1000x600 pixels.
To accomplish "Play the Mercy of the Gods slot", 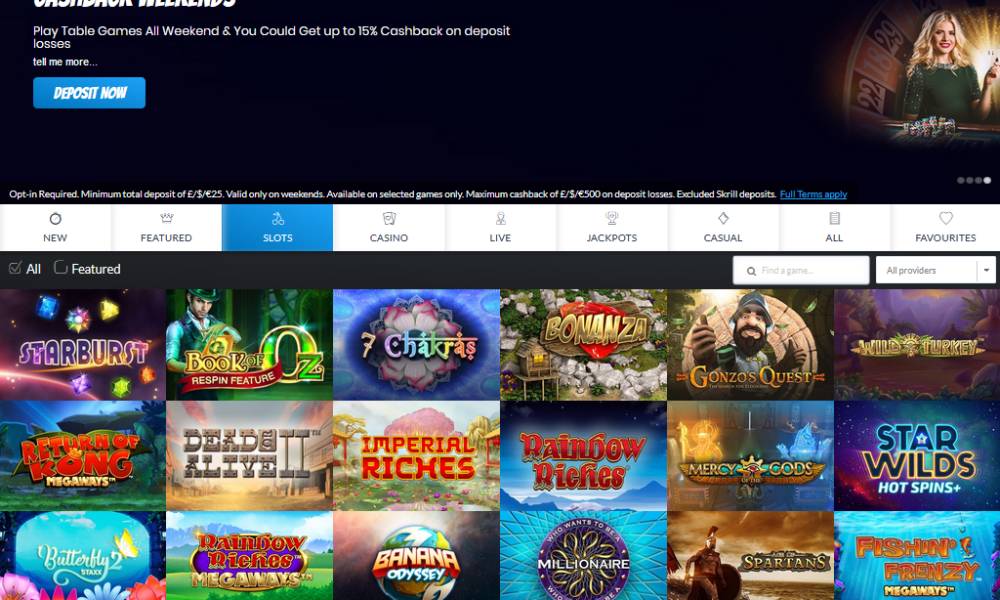I will 751,456.
